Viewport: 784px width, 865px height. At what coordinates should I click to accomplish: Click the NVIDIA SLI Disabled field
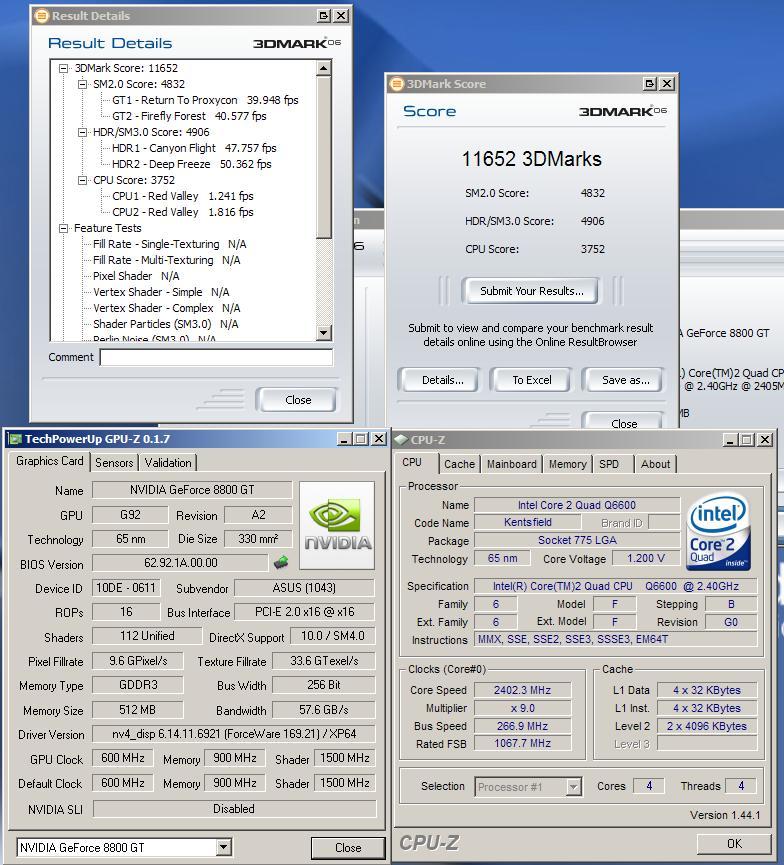click(234, 809)
